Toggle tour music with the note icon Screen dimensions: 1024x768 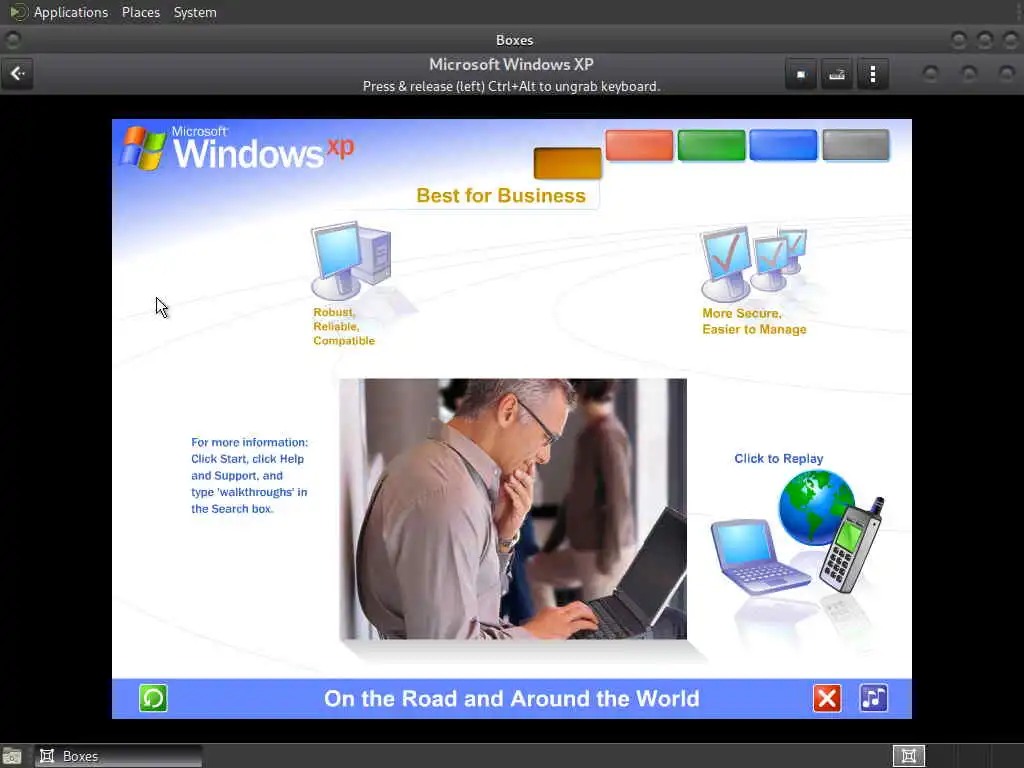tap(874, 698)
